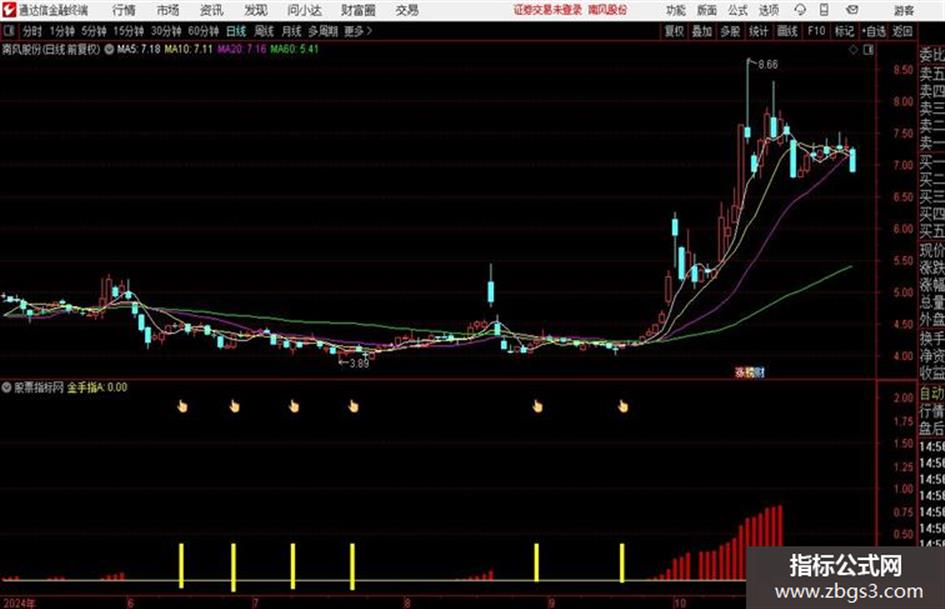This screenshot has height=609, width=945.
Task: Open the 问小达 menu
Action: (x=304, y=10)
